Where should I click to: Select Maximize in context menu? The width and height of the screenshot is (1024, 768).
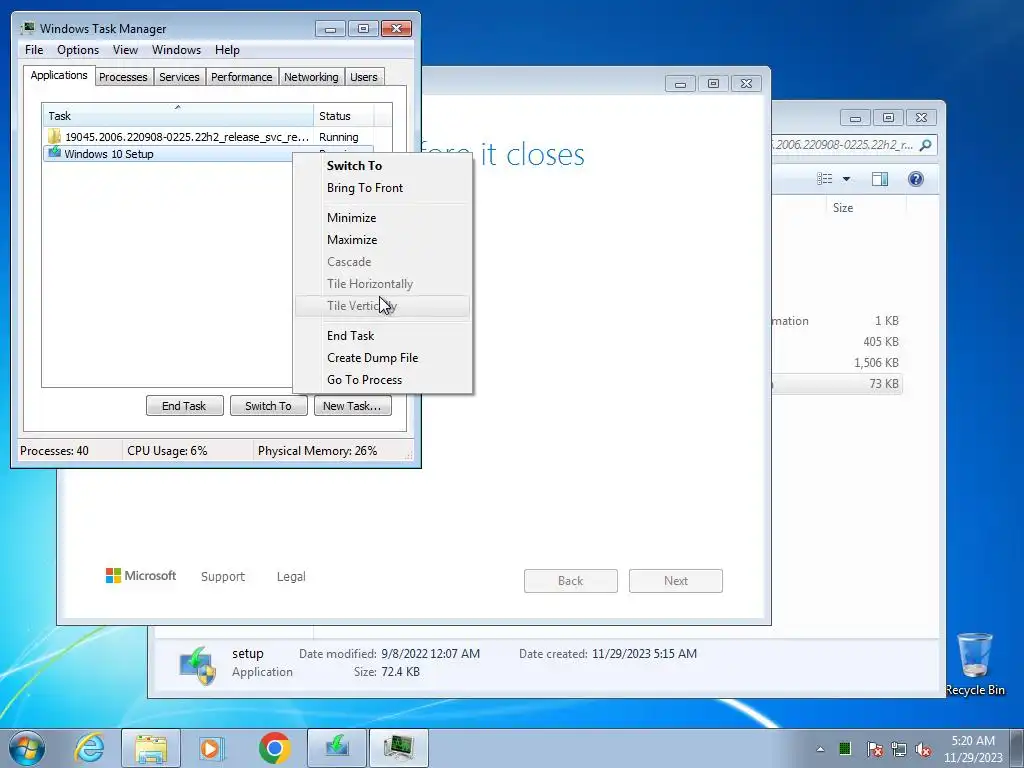382,240
